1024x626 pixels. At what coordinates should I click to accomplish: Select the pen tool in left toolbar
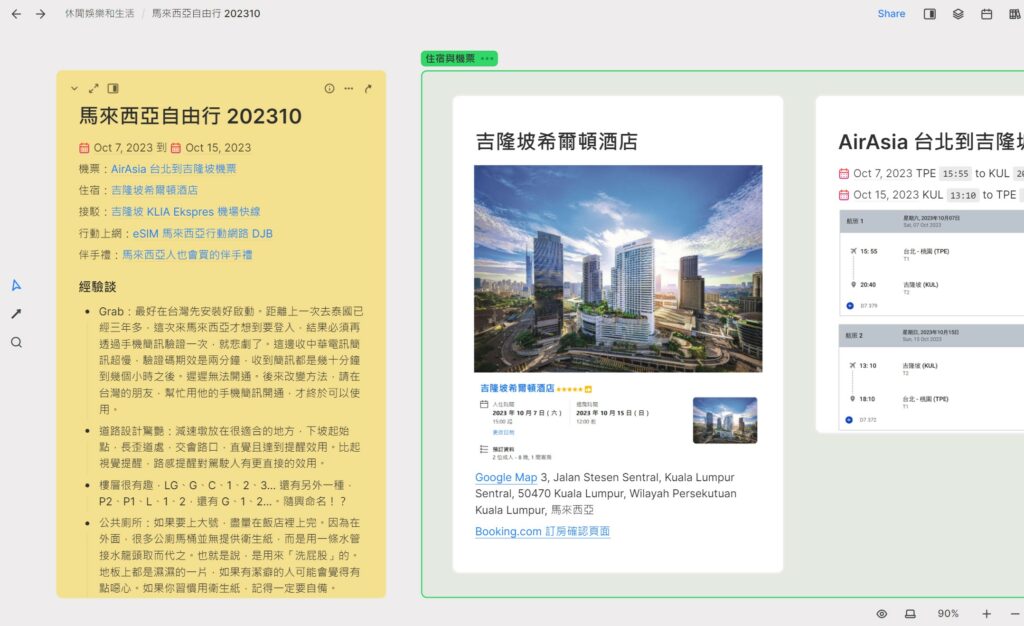point(15,313)
